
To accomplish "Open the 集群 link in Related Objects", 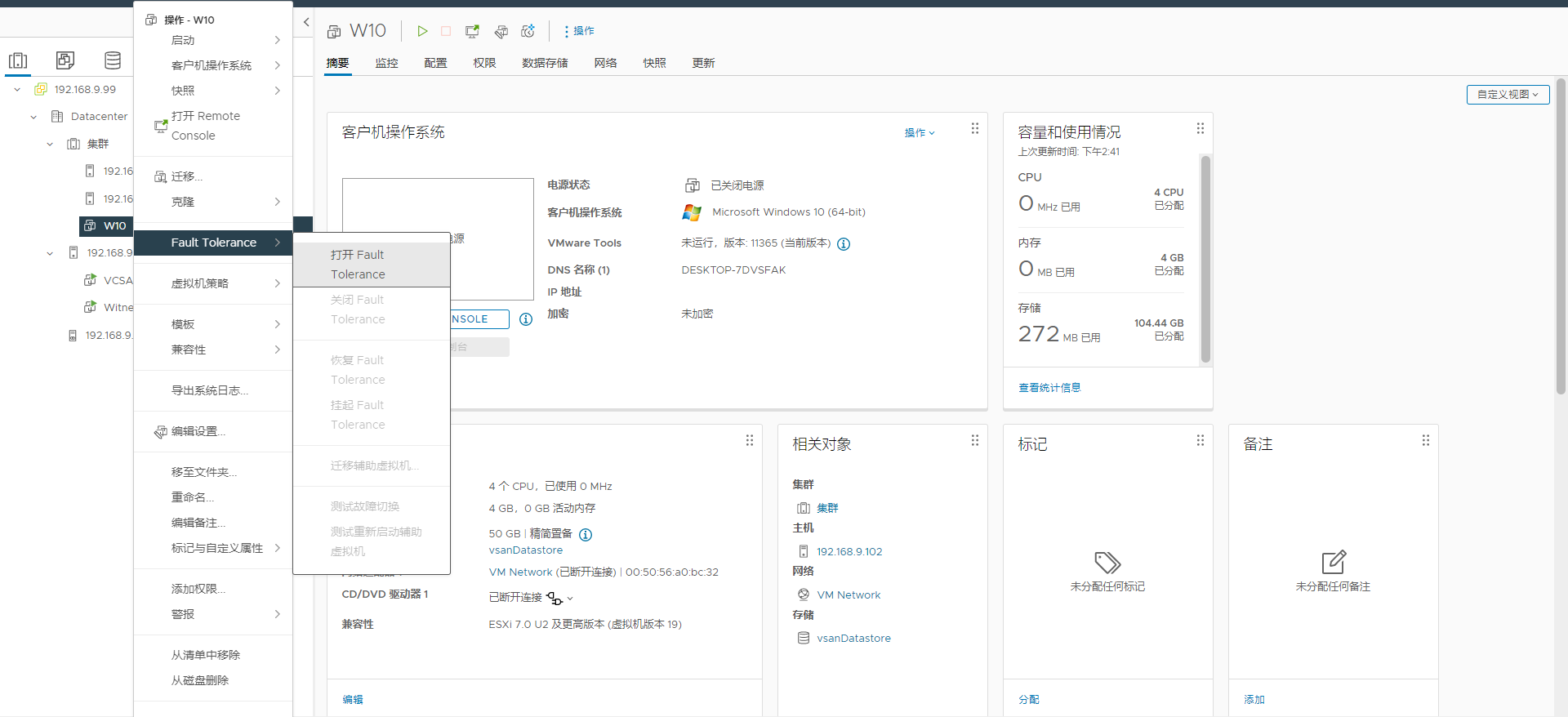I will 827,508.
